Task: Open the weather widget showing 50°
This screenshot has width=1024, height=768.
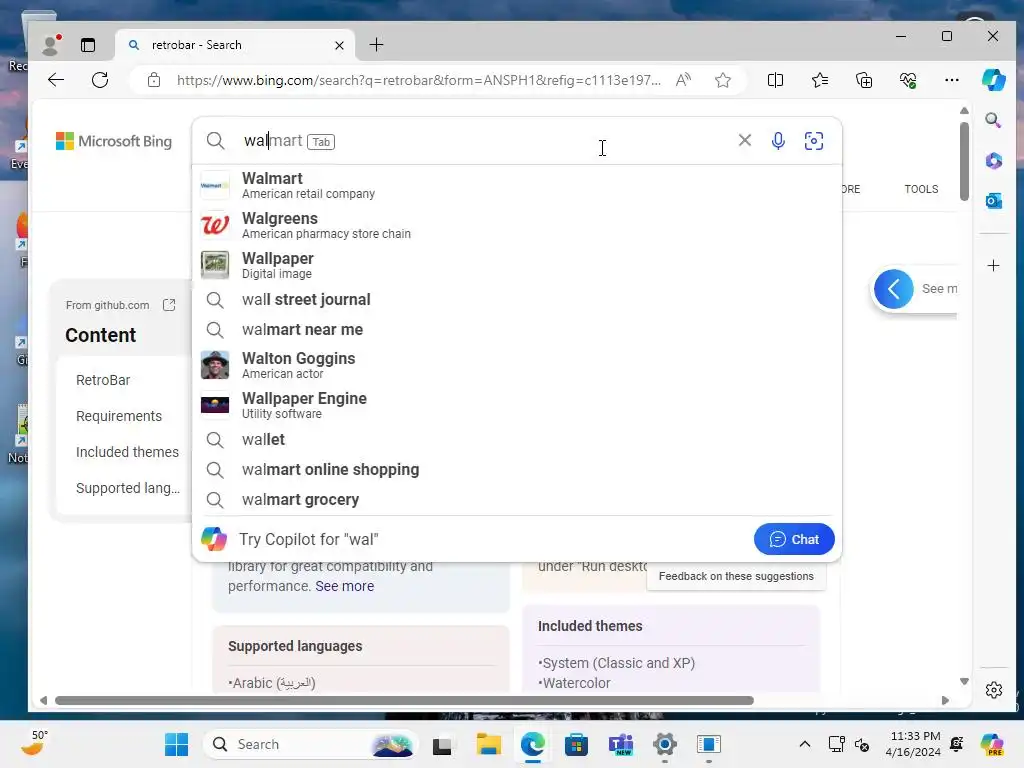Action: click(x=34, y=743)
